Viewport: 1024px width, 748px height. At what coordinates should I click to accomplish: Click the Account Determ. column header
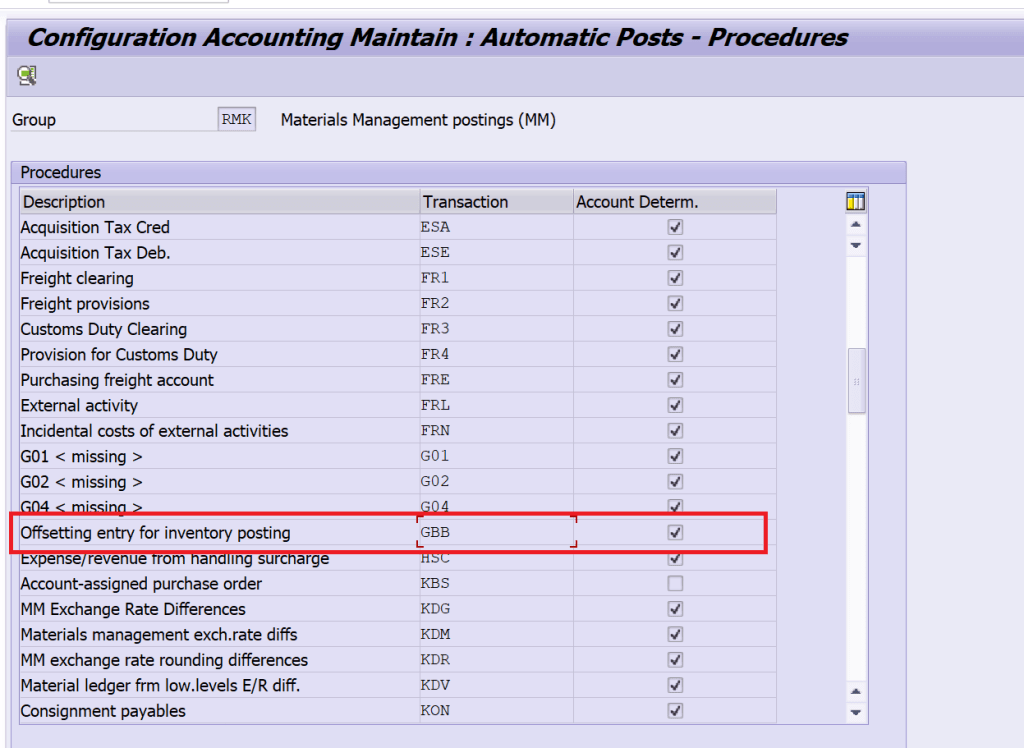pos(674,202)
